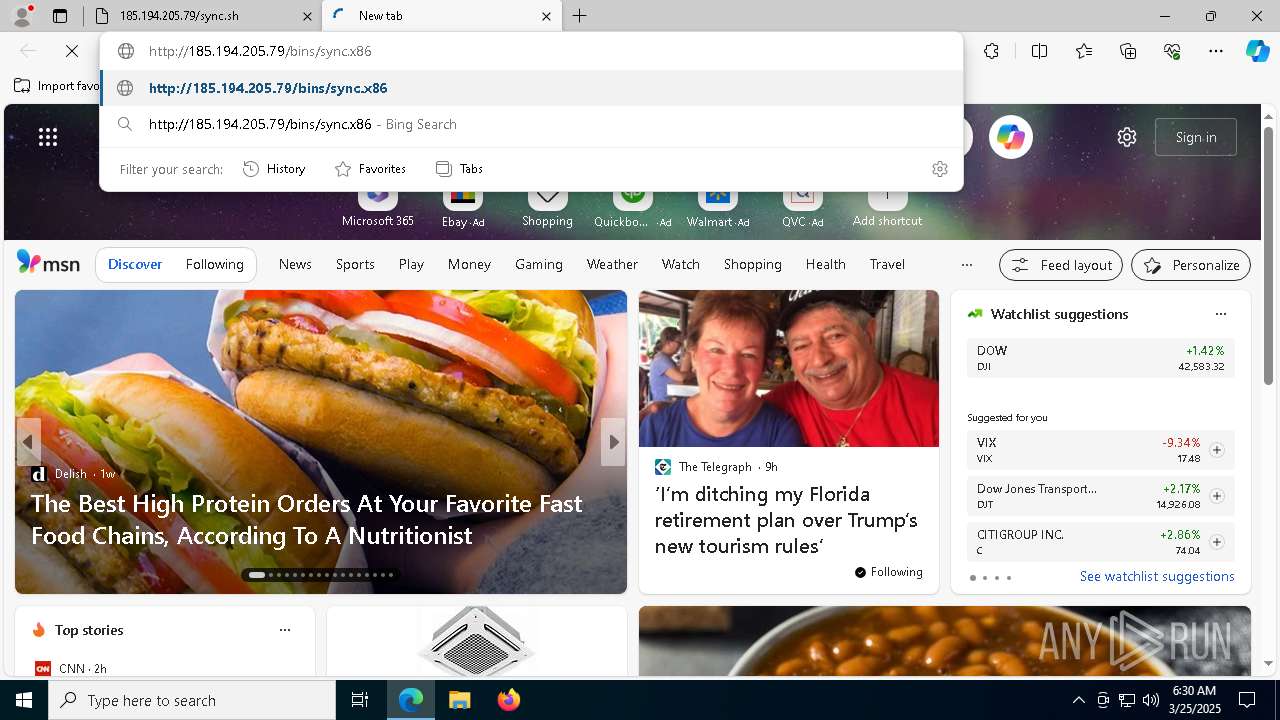Filter suggestions by Favorites

(370, 169)
